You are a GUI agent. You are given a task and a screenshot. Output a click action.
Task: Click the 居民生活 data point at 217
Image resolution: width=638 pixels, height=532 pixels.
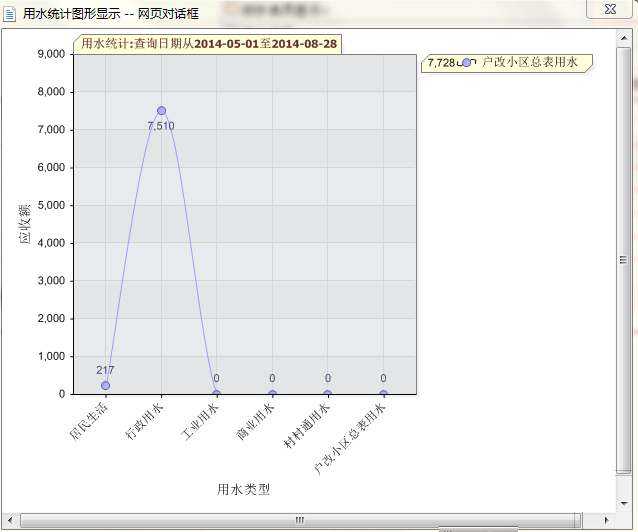tap(105, 386)
